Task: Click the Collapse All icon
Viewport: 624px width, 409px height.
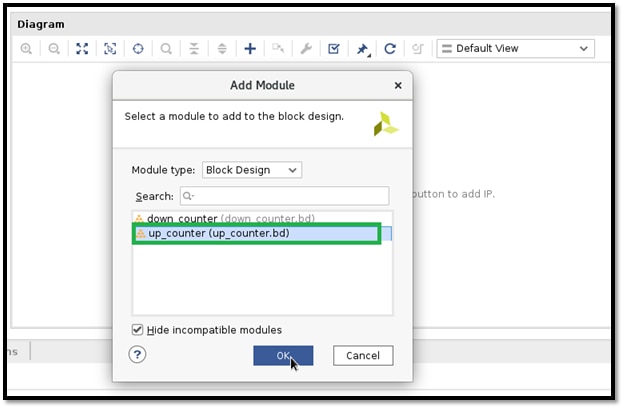Action: point(194,49)
